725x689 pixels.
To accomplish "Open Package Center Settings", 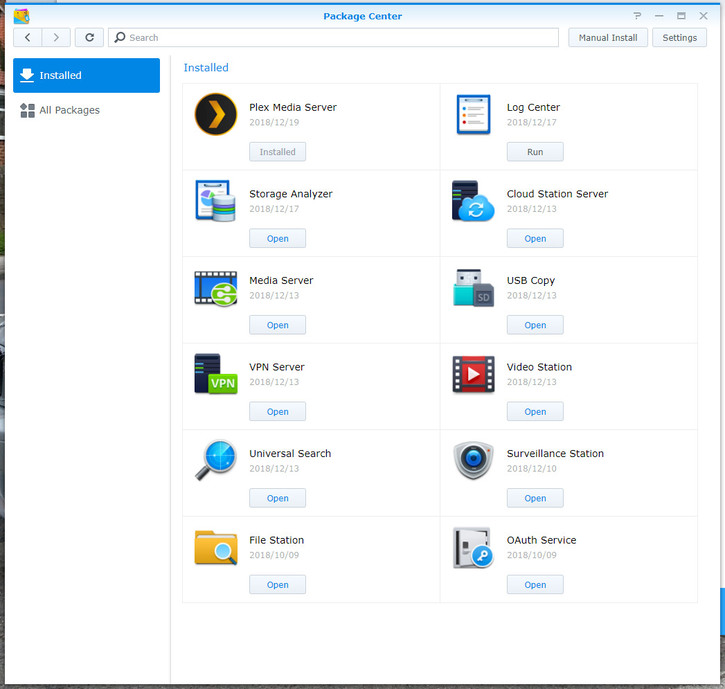I will [x=679, y=37].
